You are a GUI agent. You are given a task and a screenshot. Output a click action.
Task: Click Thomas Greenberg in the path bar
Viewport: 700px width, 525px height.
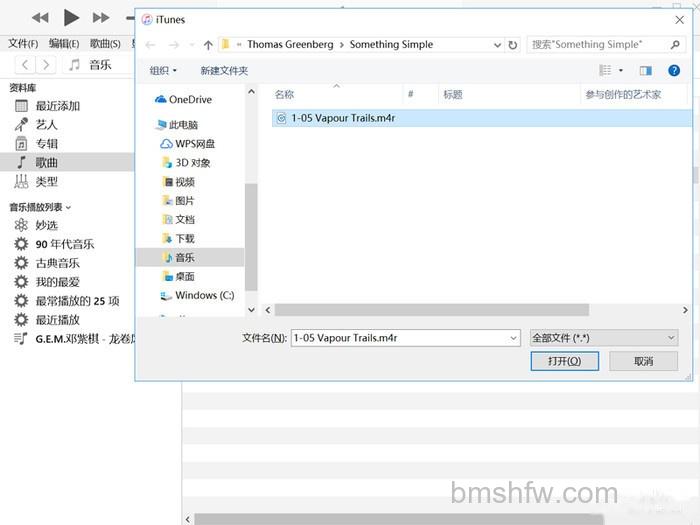pos(290,45)
